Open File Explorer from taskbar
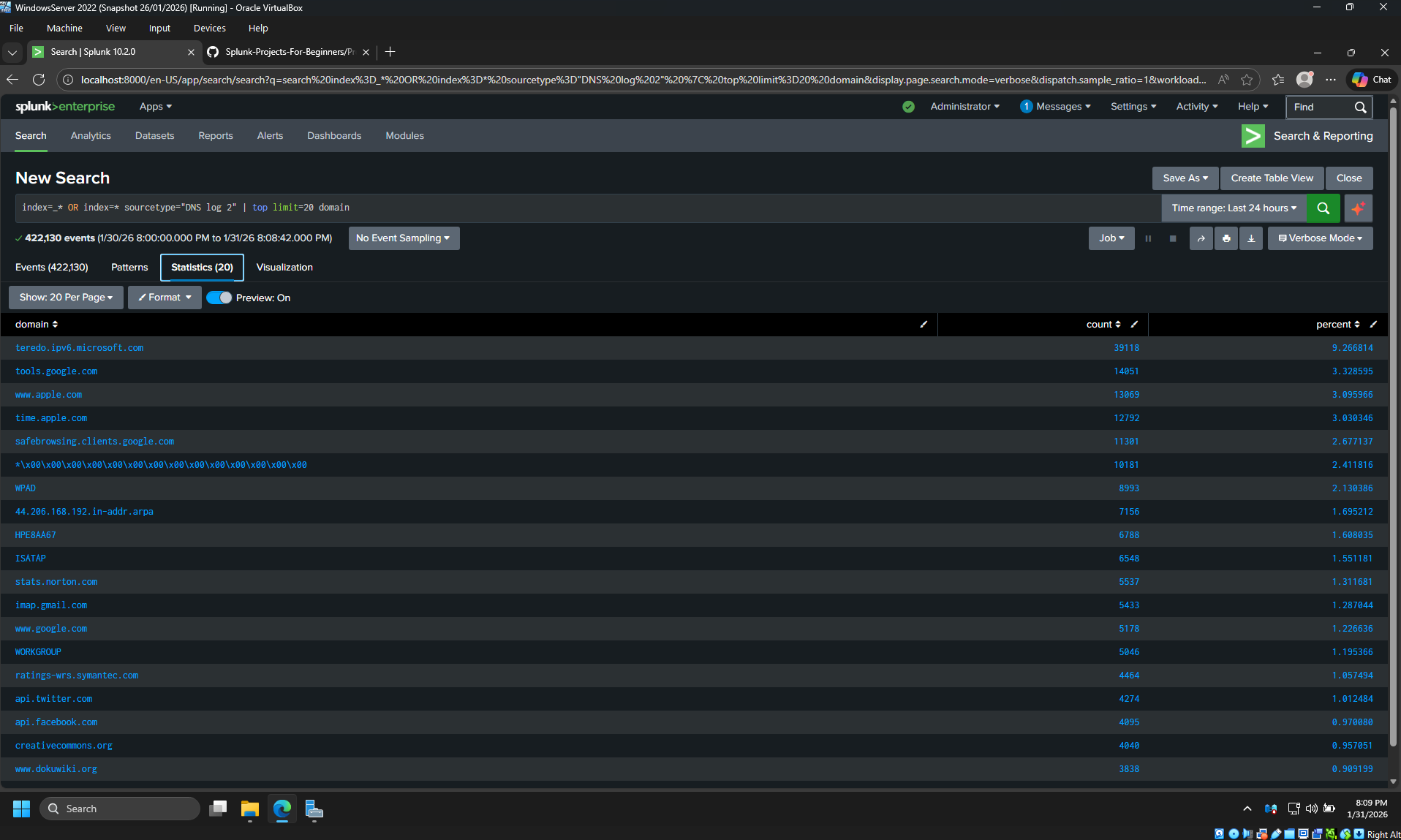Viewport: 1401px width, 840px height. [x=250, y=809]
